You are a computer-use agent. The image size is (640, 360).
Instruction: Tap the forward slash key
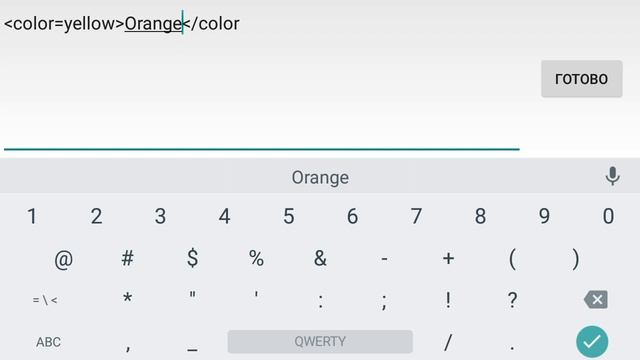click(x=448, y=342)
